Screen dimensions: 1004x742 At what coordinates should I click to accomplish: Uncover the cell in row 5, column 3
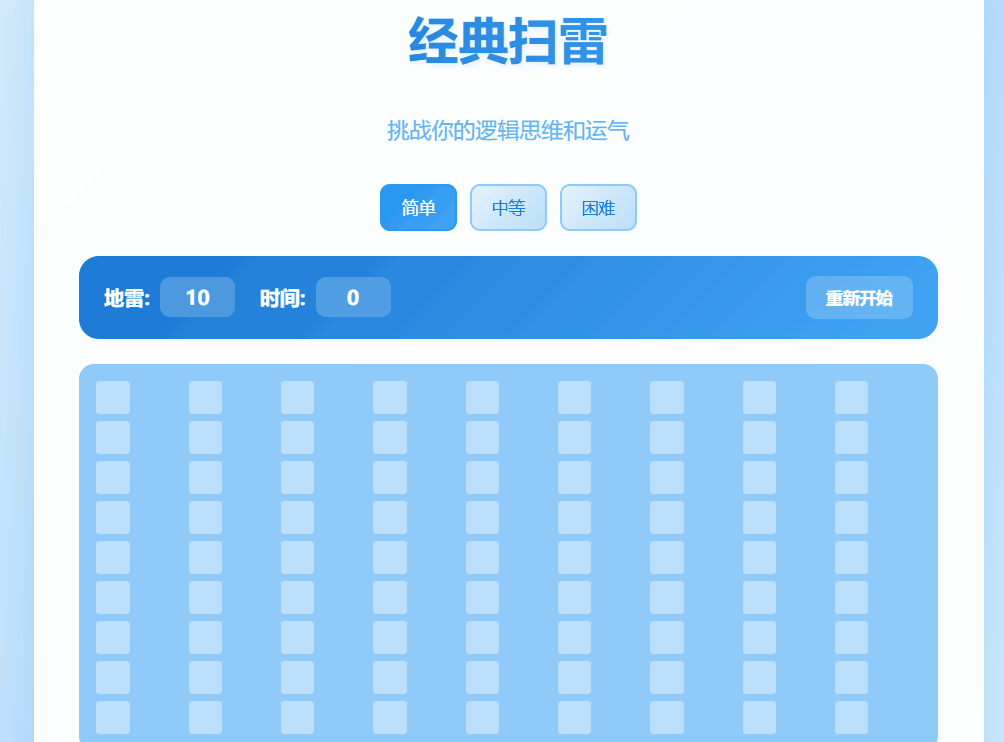click(x=298, y=558)
